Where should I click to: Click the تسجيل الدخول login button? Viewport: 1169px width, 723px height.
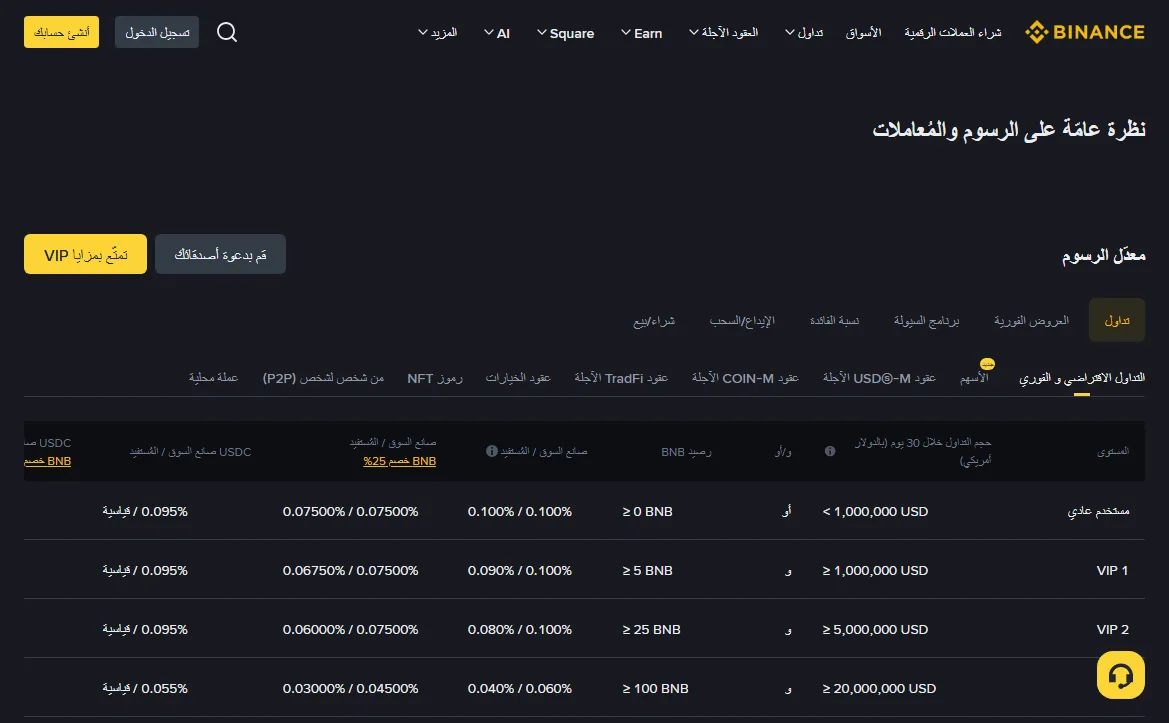[157, 32]
